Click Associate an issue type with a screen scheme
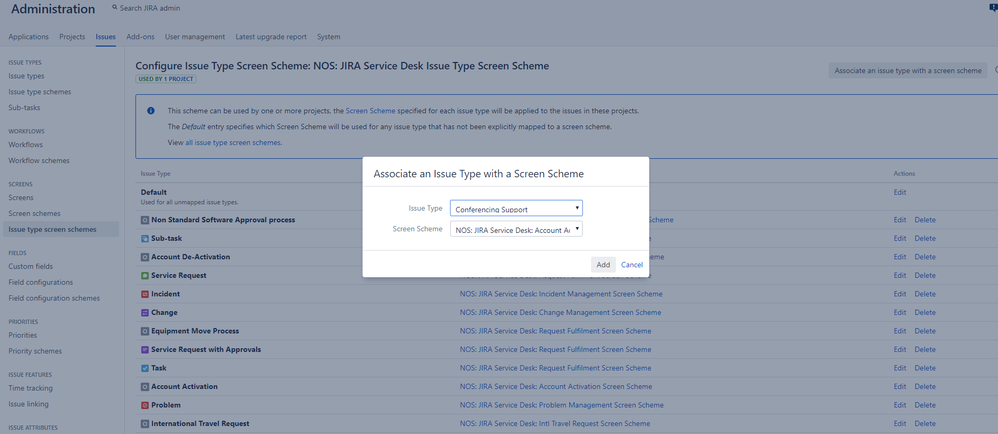 point(908,71)
